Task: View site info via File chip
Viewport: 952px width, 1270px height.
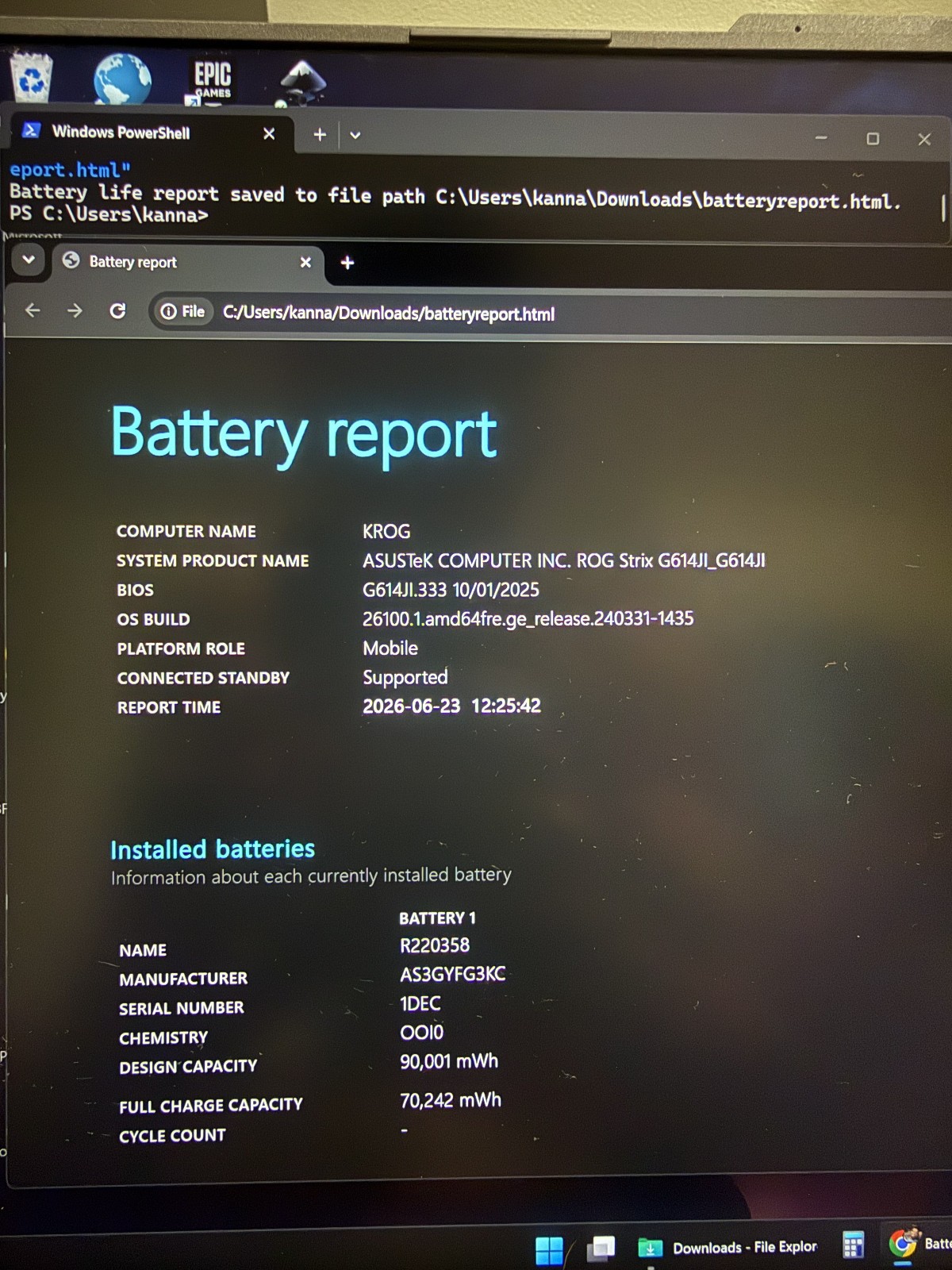Action: pyautogui.click(x=183, y=312)
